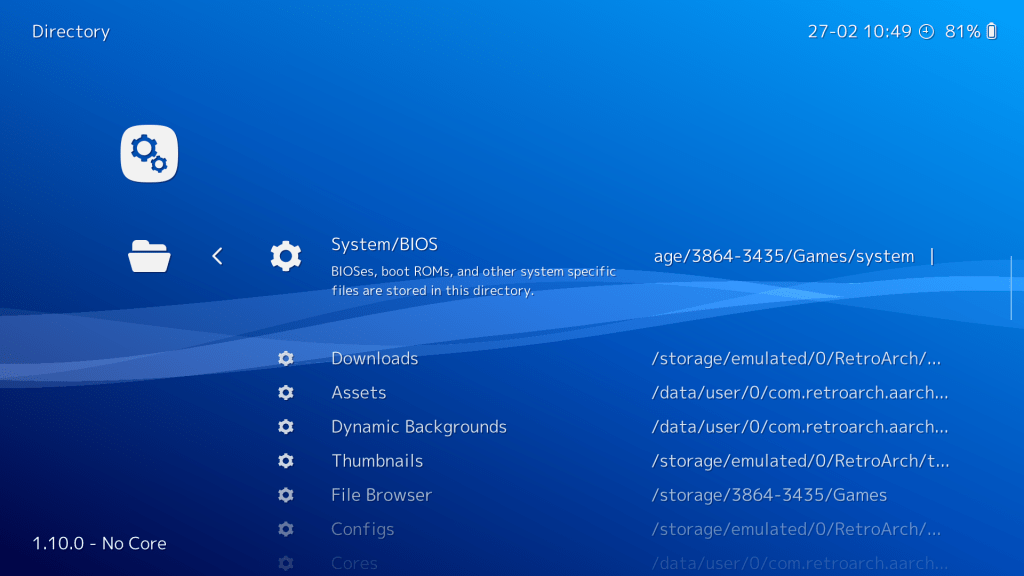
Task: Click the folder icon in the sidebar
Action: pyautogui.click(x=148, y=256)
